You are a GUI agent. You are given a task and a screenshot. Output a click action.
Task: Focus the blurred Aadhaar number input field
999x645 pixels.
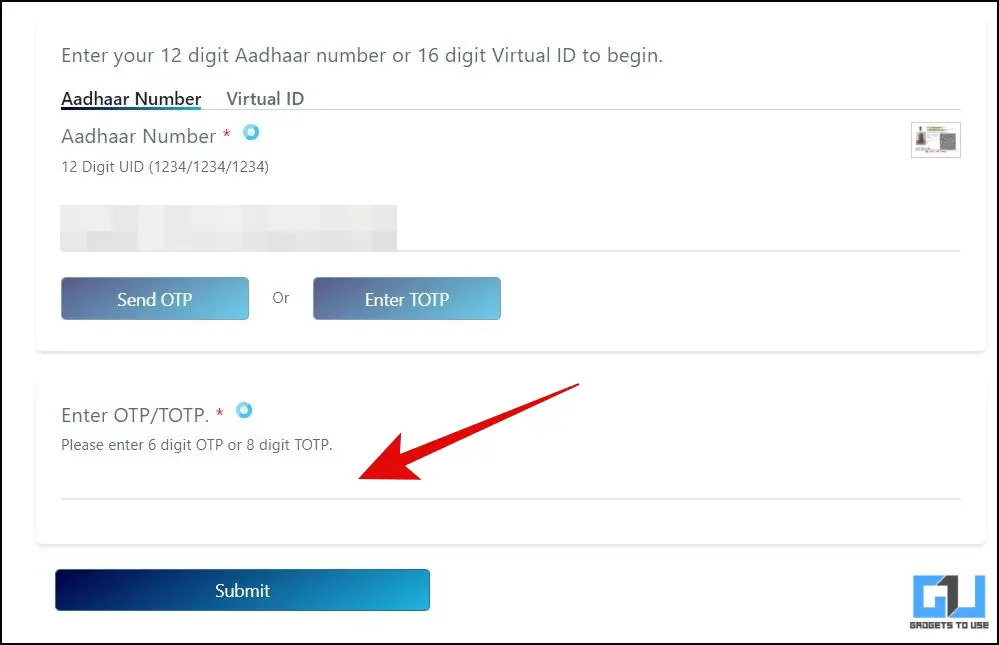click(510, 228)
